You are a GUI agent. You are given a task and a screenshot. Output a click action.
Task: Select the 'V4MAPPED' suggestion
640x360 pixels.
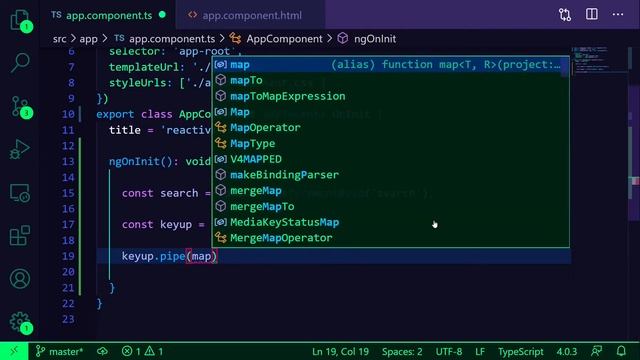coord(390,159)
